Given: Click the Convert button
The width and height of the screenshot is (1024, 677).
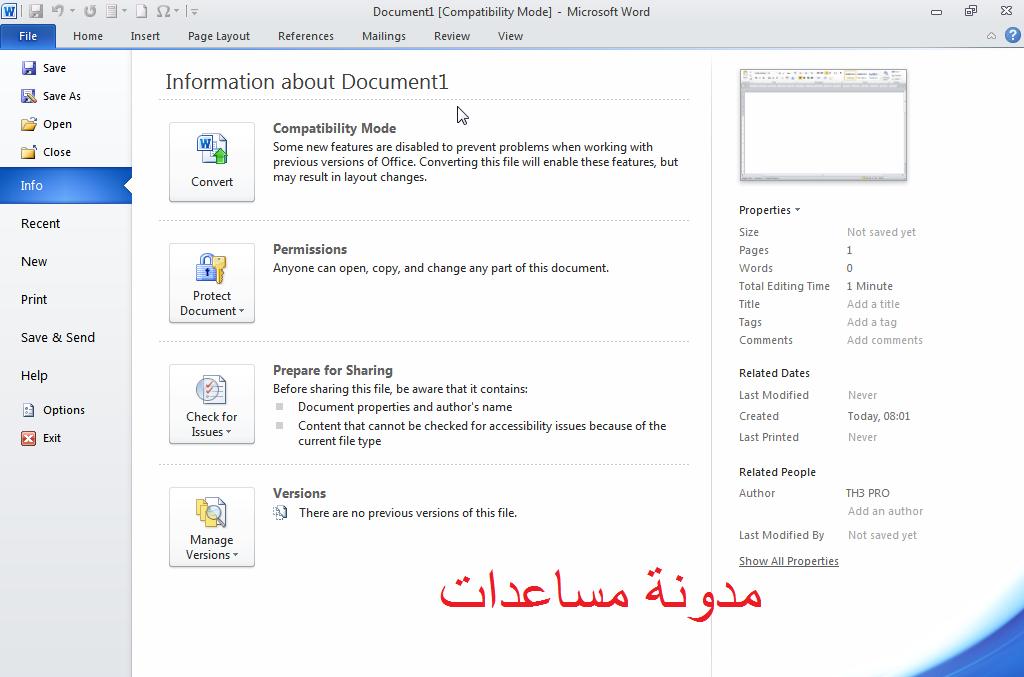Looking at the screenshot, I should [212, 162].
